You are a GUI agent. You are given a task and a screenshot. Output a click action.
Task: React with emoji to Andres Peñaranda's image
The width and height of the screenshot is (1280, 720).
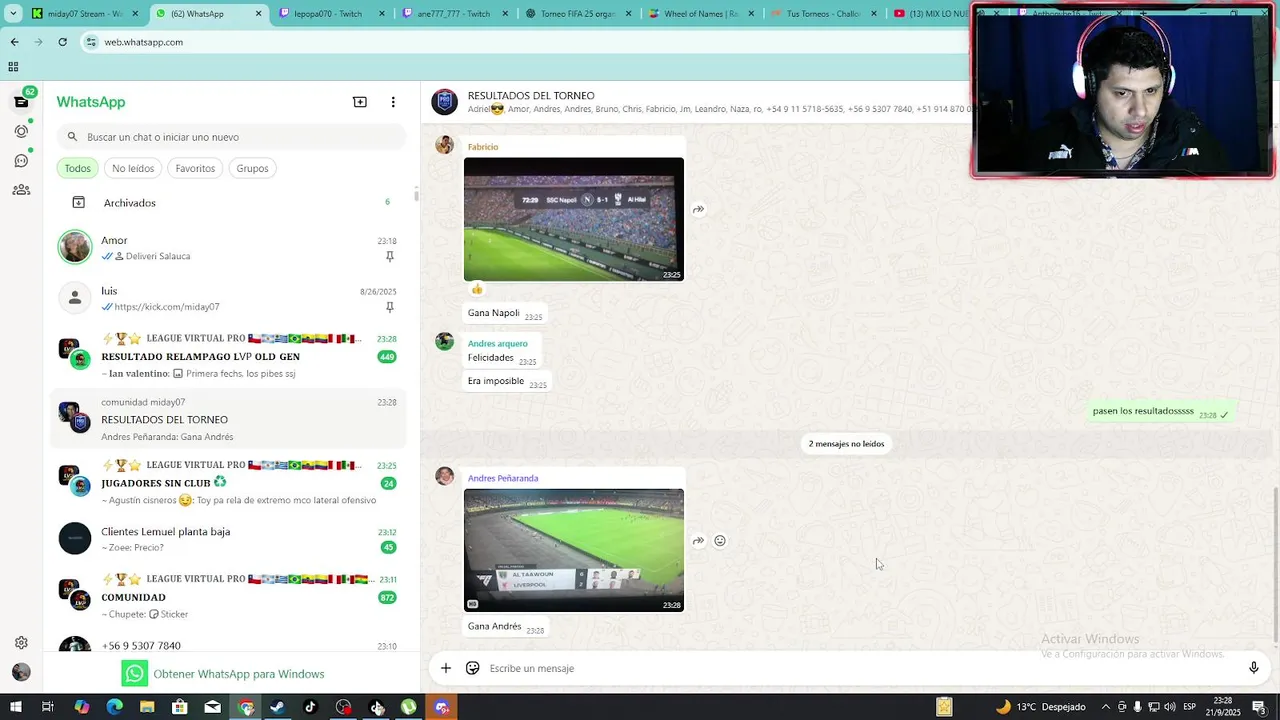click(720, 541)
